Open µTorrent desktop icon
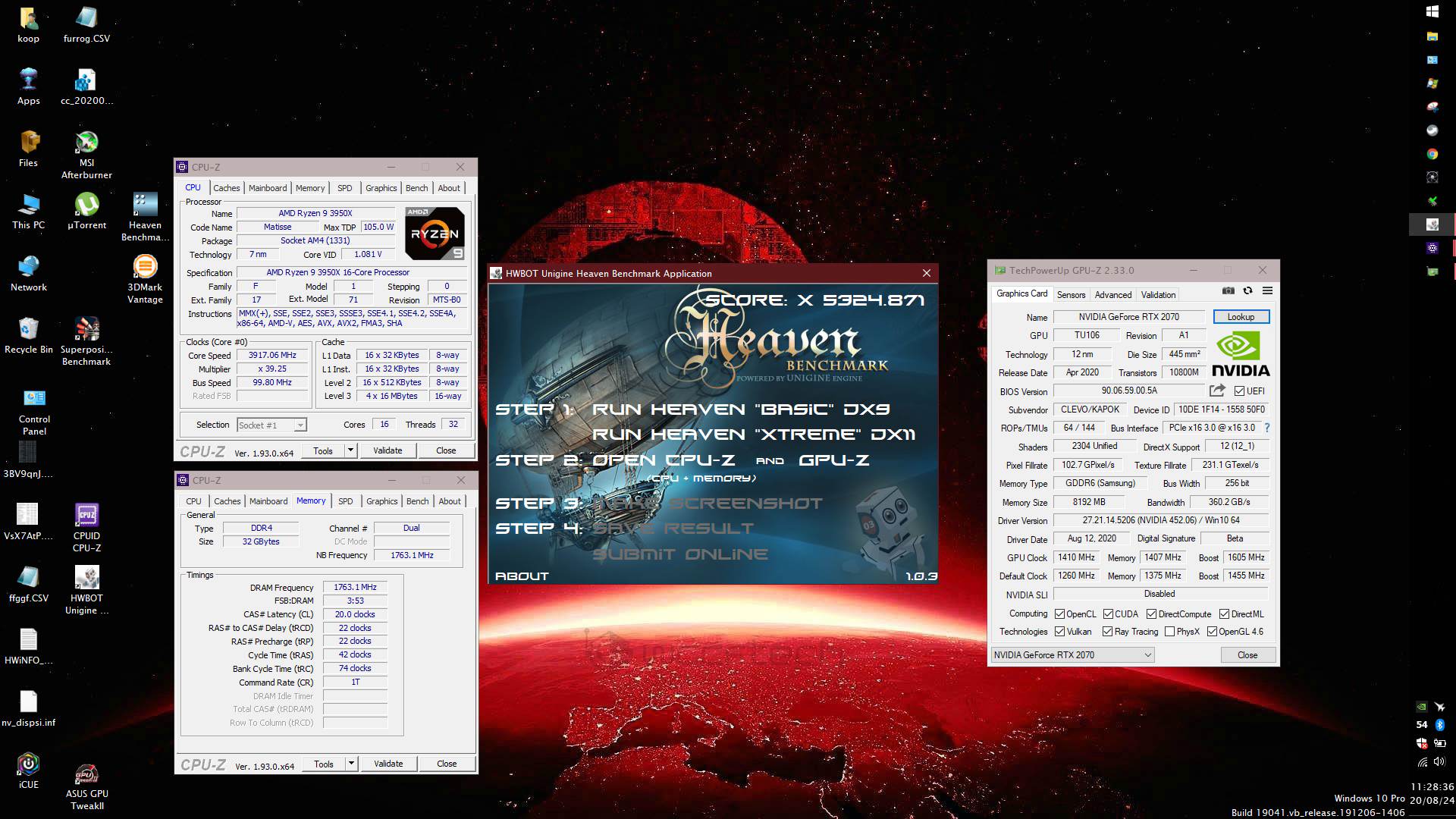Viewport: 1456px width, 819px height. (86, 212)
